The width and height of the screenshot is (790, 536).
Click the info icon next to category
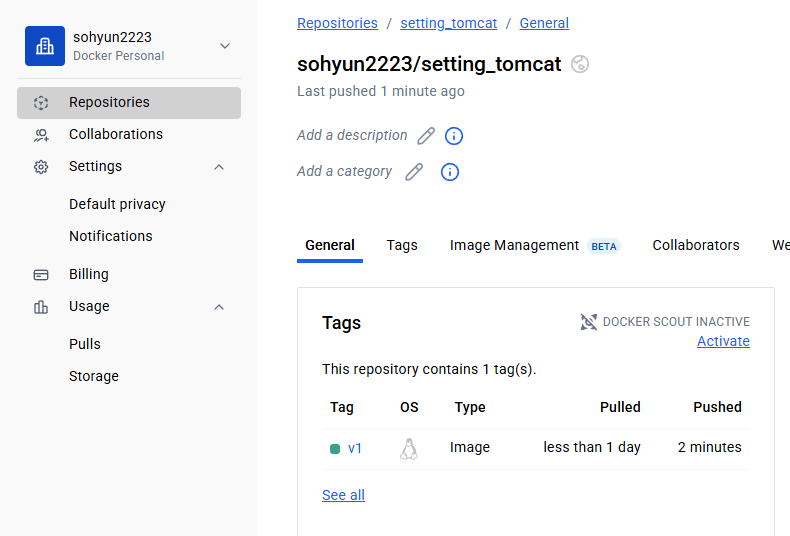pyautogui.click(x=450, y=172)
